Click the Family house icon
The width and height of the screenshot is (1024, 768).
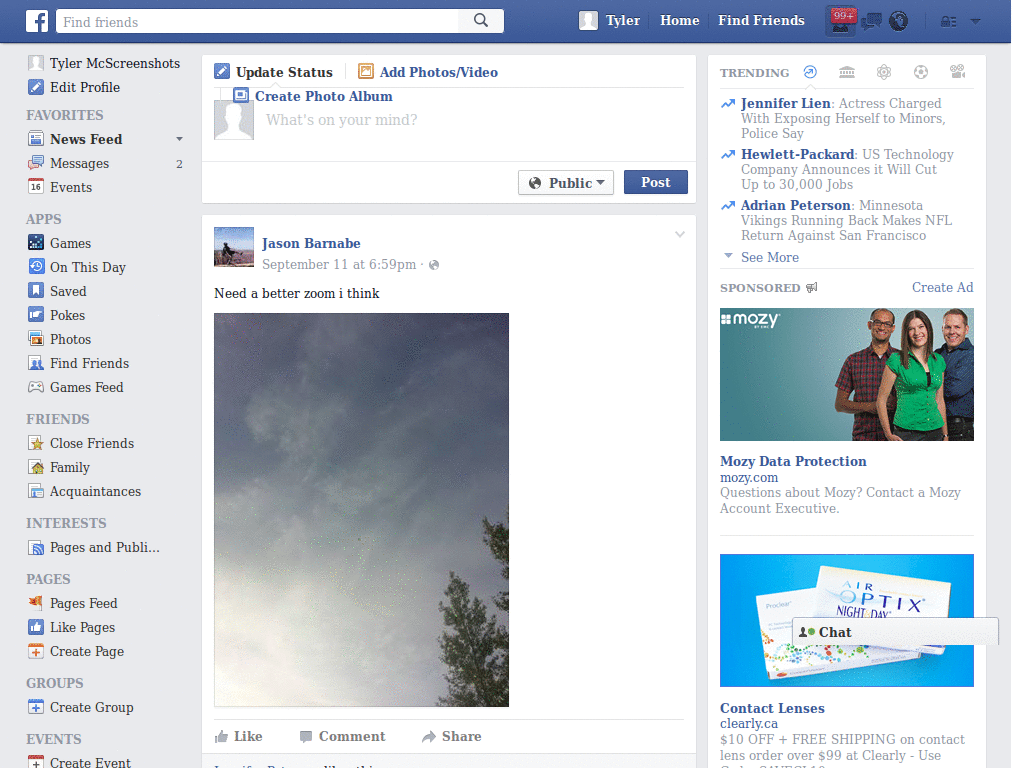tap(36, 467)
